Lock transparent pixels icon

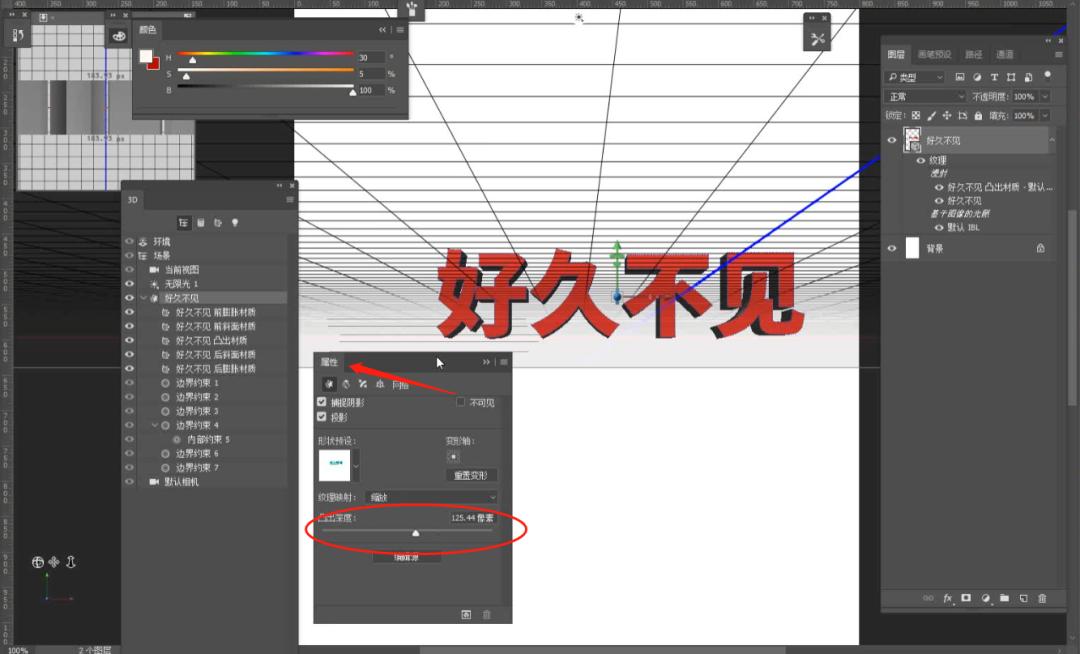click(915, 116)
